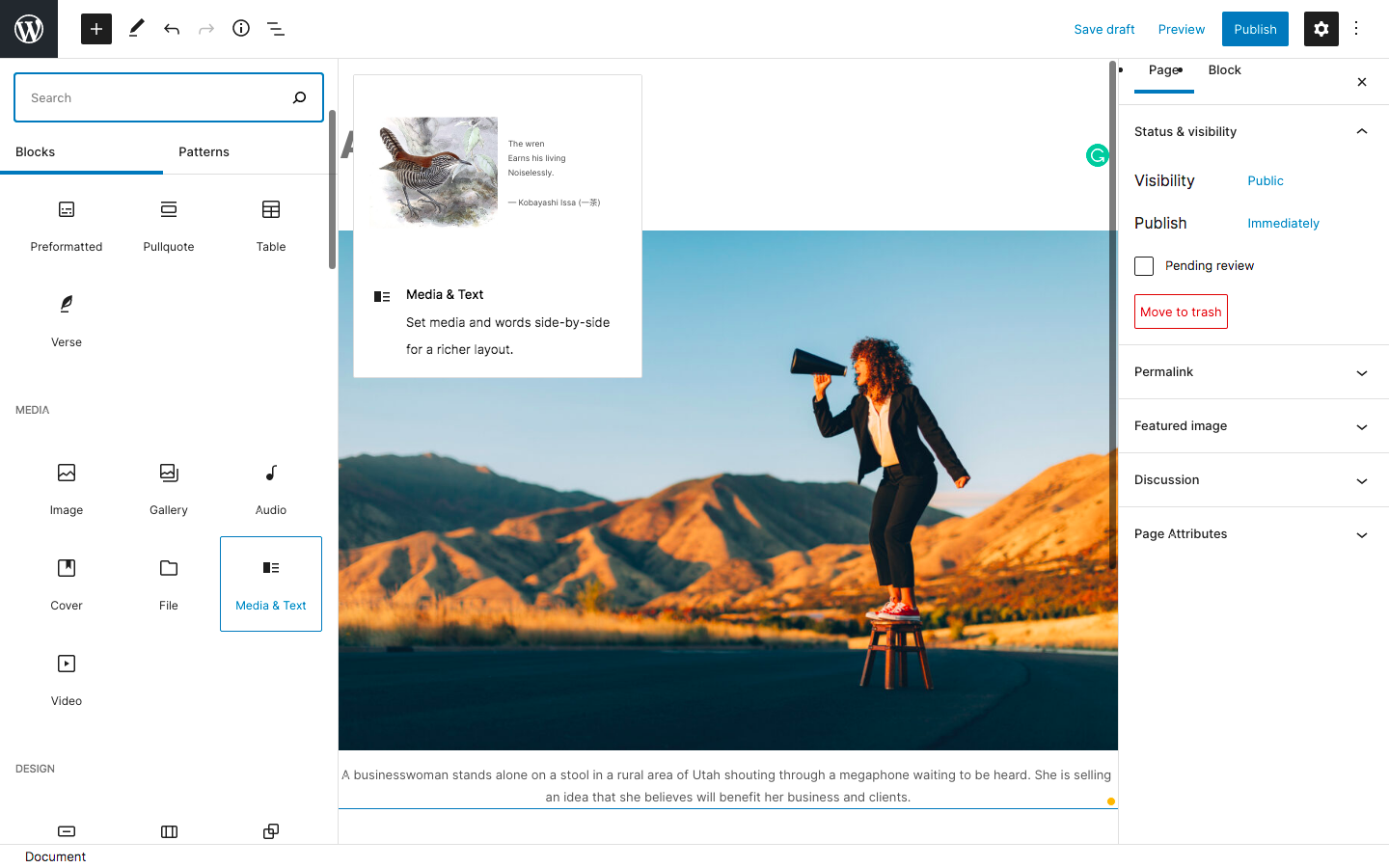Insert a Verse block
Image resolution: width=1389 pixels, height=868 pixels.
[67, 322]
